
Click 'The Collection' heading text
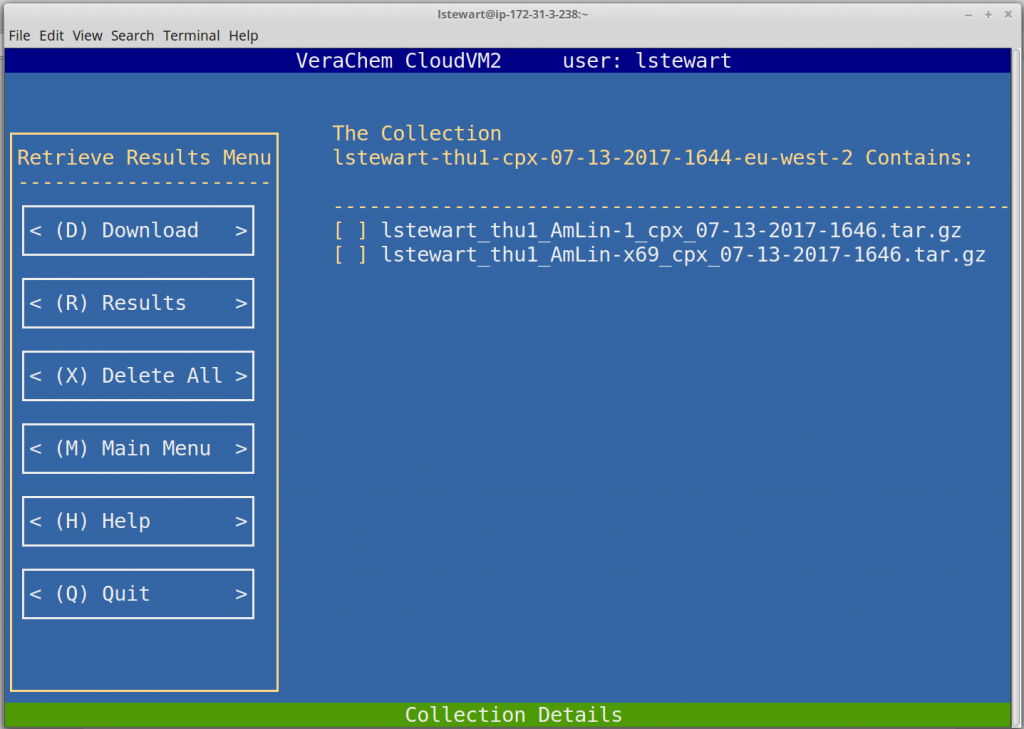(417, 133)
